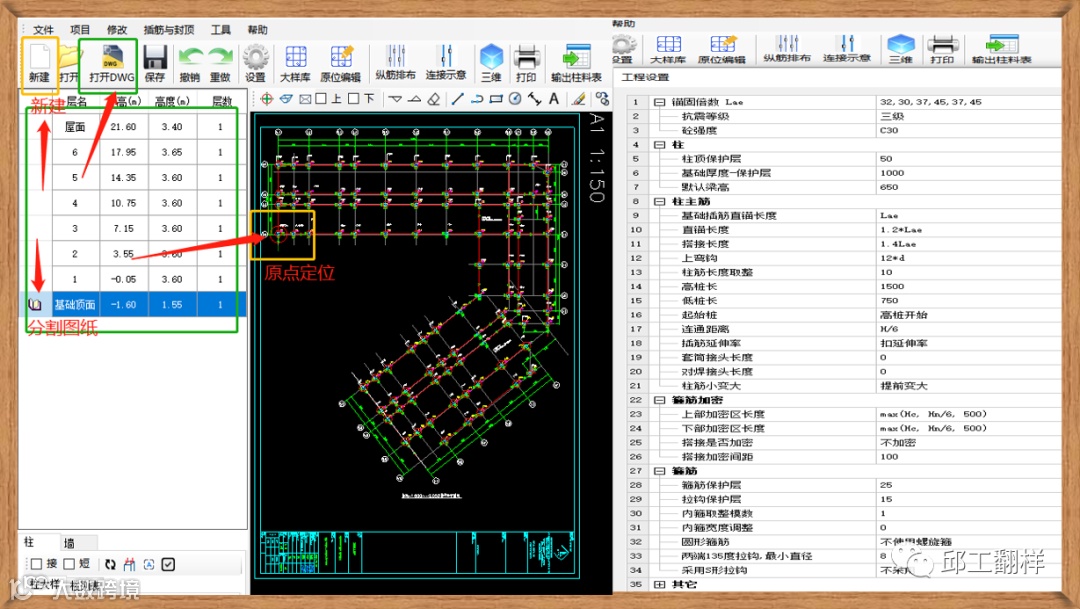Click the red-blue column align icon
1080x609 pixels.
(x=129, y=564)
